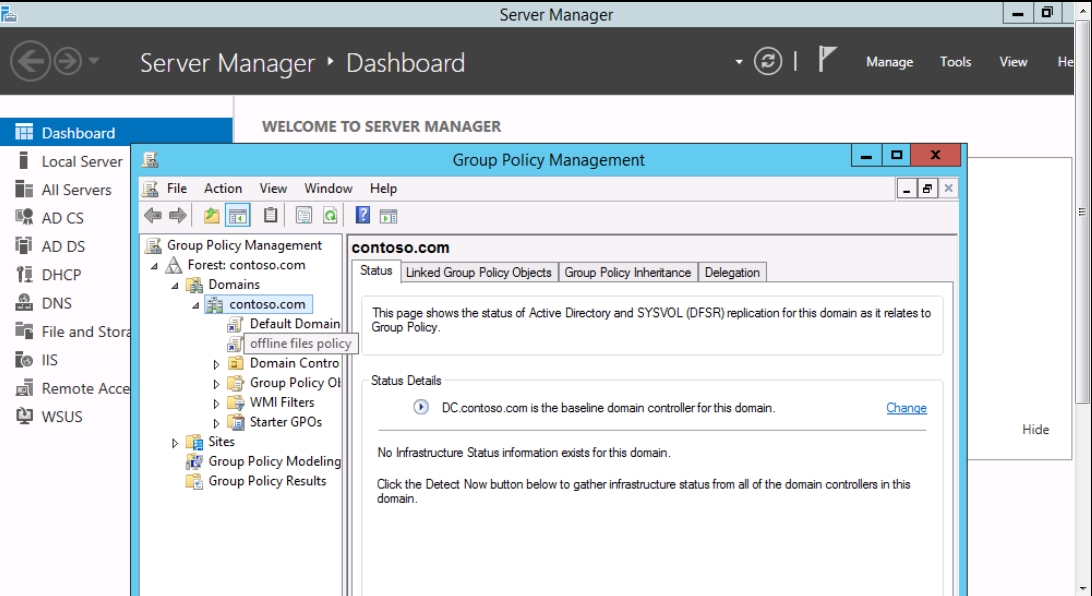Expand the status details circle arrow button
This screenshot has height=596, width=1092.
(421, 408)
